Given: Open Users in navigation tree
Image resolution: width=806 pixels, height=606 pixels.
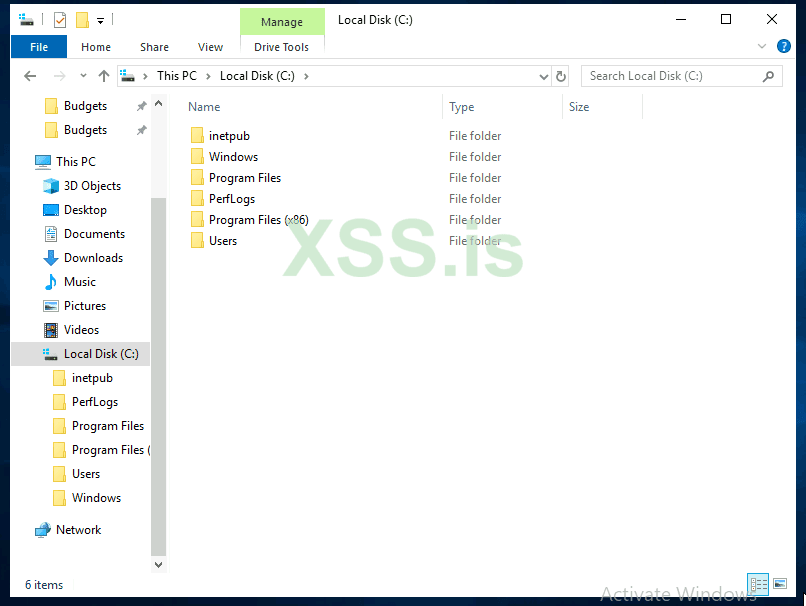Looking at the screenshot, I should (86, 474).
